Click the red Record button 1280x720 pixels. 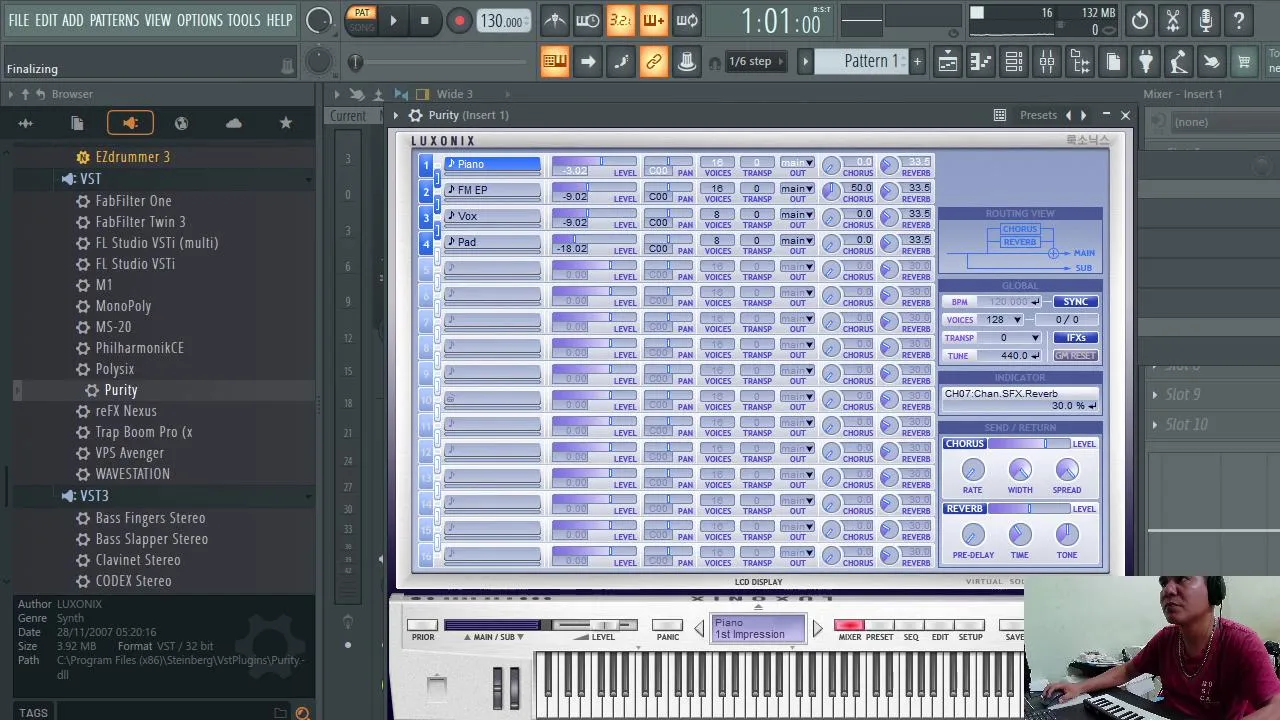point(459,20)
